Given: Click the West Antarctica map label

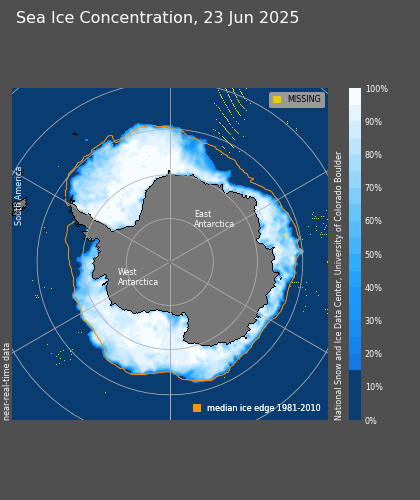Looking at the screenshot, I should click(x=138, y=277).
